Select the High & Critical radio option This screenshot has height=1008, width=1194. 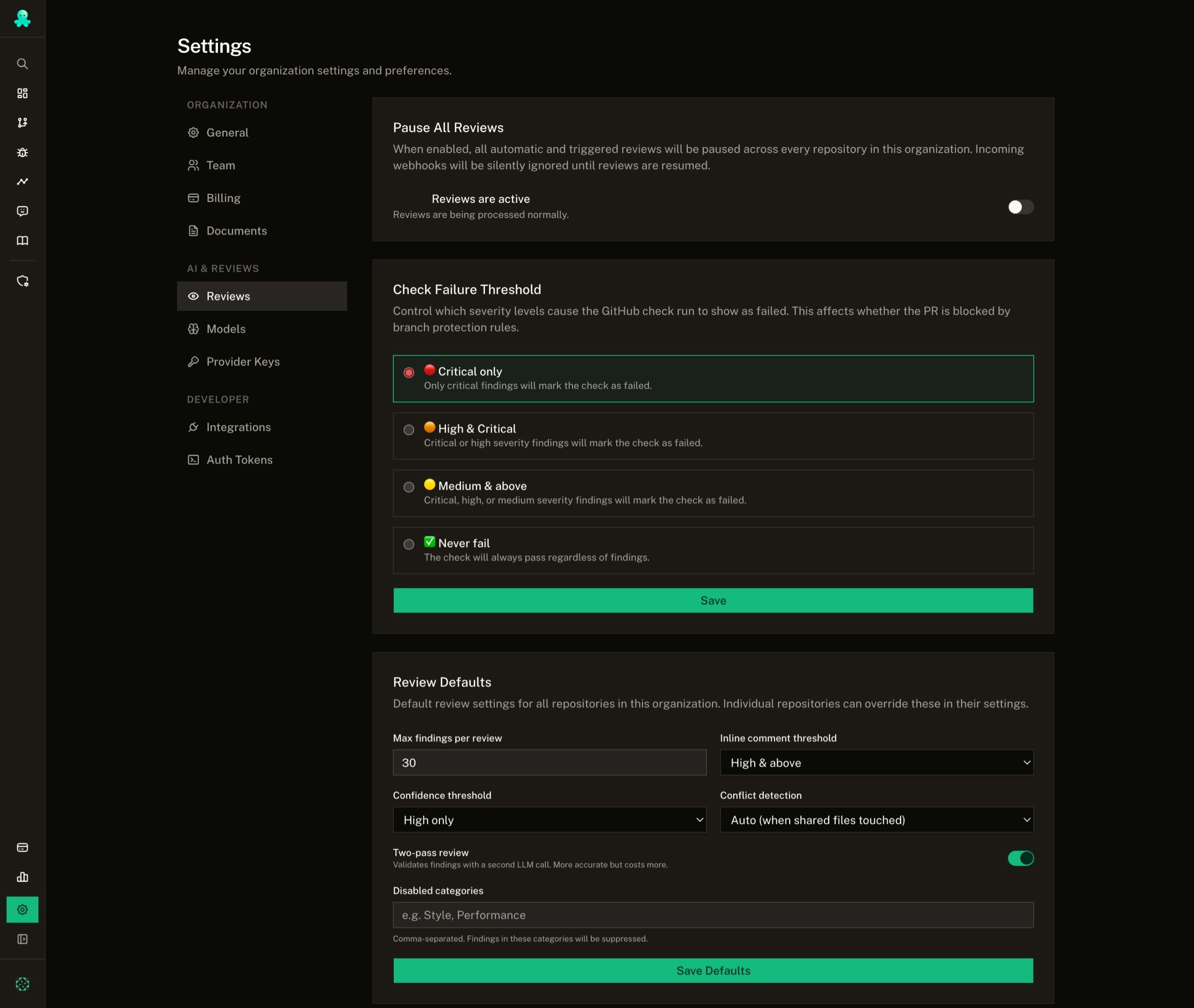(409, 430)
